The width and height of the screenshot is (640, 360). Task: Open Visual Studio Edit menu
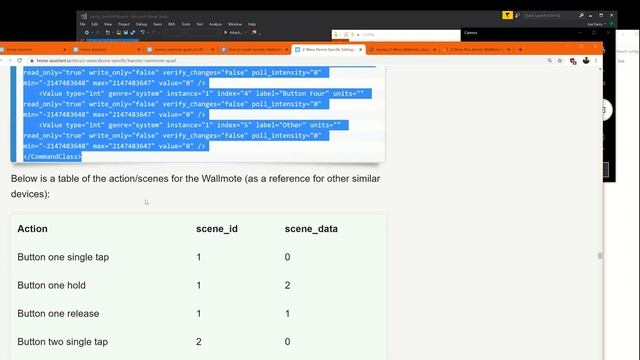[94, 24]
